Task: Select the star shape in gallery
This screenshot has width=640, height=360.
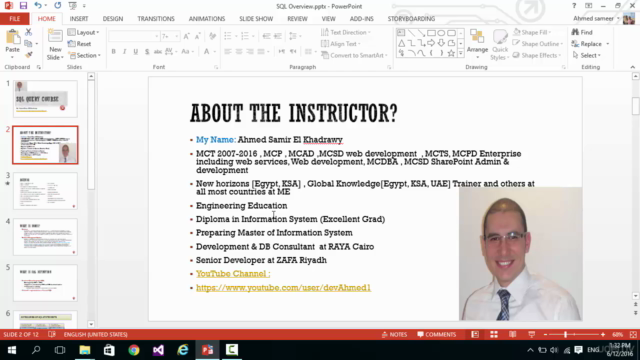Action: pyautogui.click(x=451, y=53)
